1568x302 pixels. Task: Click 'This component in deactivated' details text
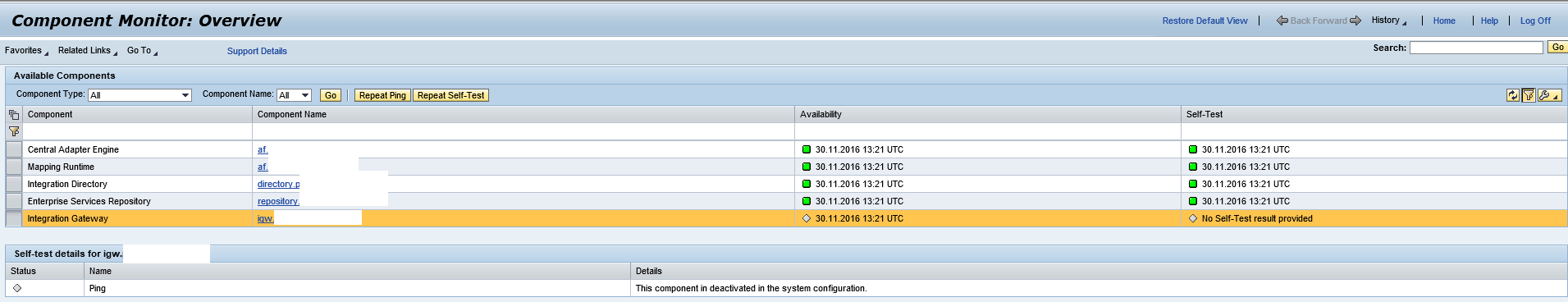[751, 288]
